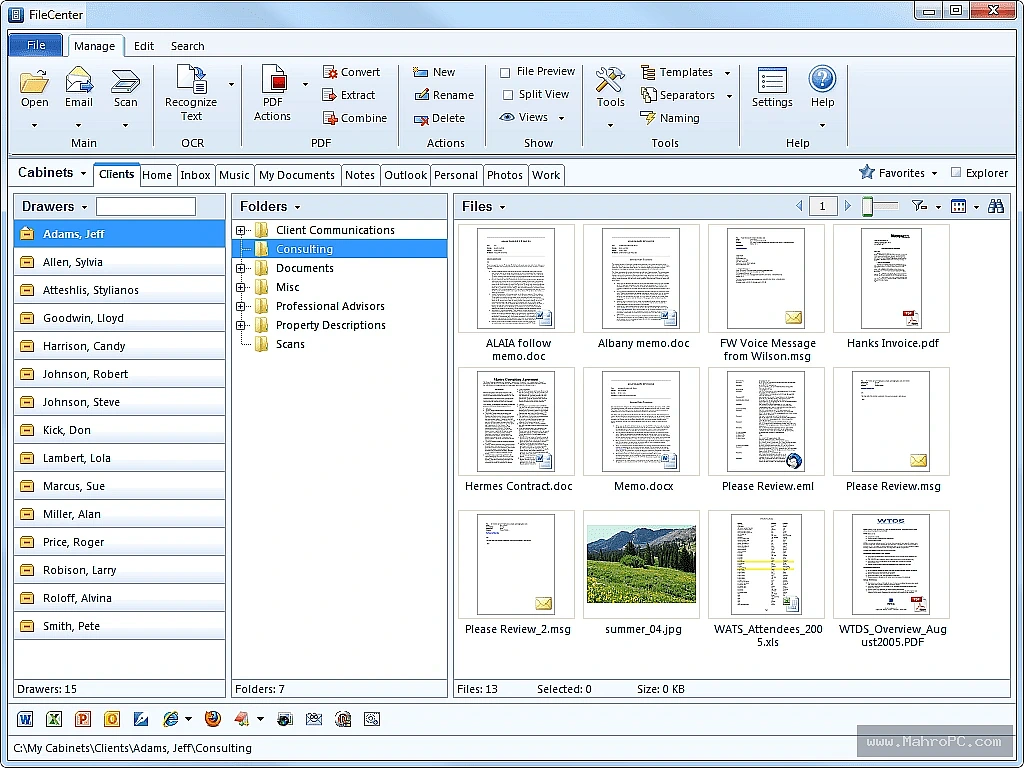The height and width of the screenshot is (768, 1024).
Task: Go to the next page of files
Action: click(848, 206)
